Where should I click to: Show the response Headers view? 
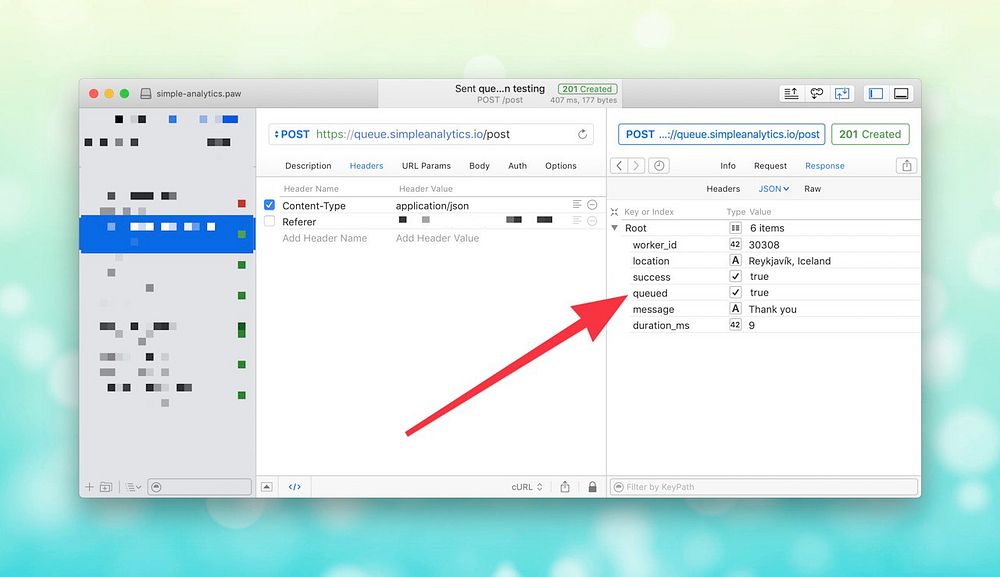point(723,189)
